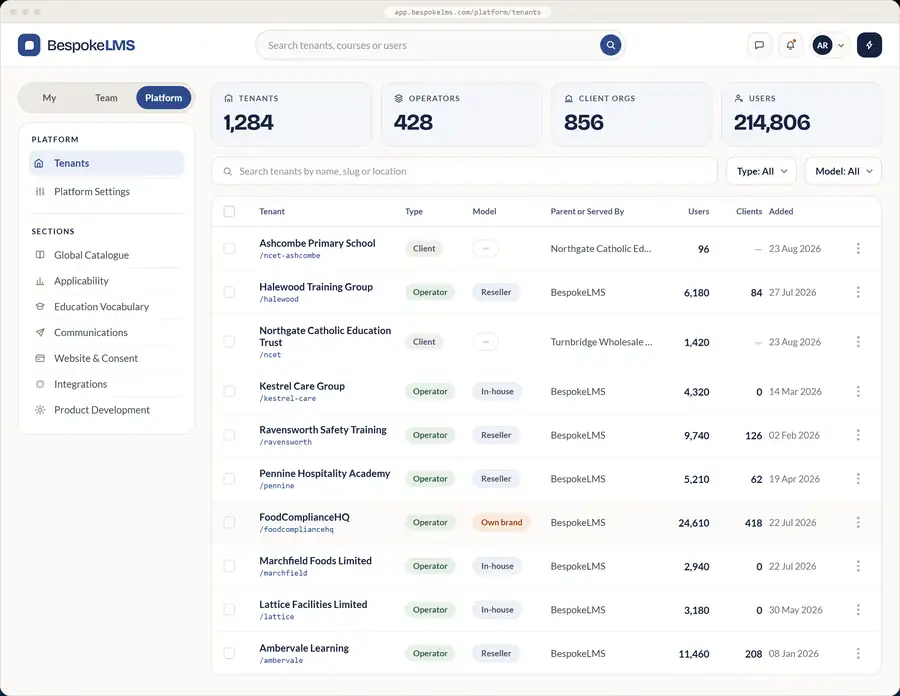The height and width of the screenshot is (696, 900).
Task: Click the Lattice Facilities Limited tenant name
Action: 313,604
